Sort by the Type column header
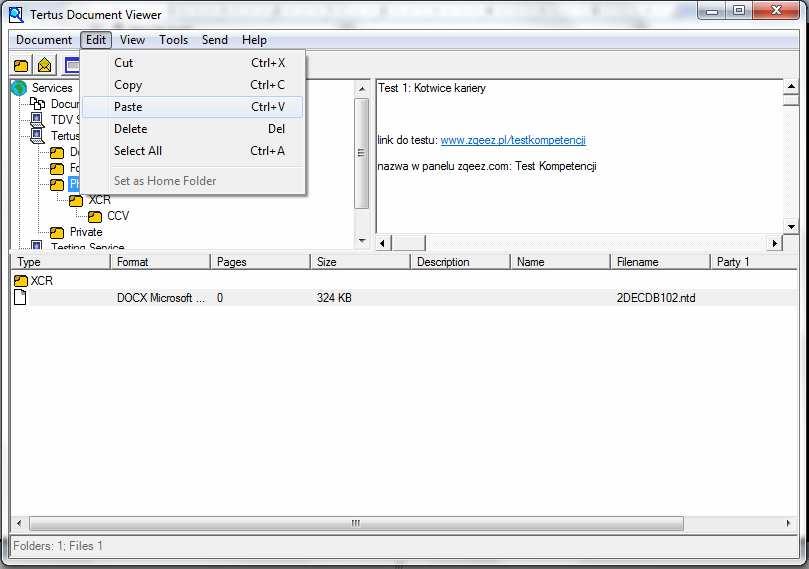809x569 pixels. point(60,262)
